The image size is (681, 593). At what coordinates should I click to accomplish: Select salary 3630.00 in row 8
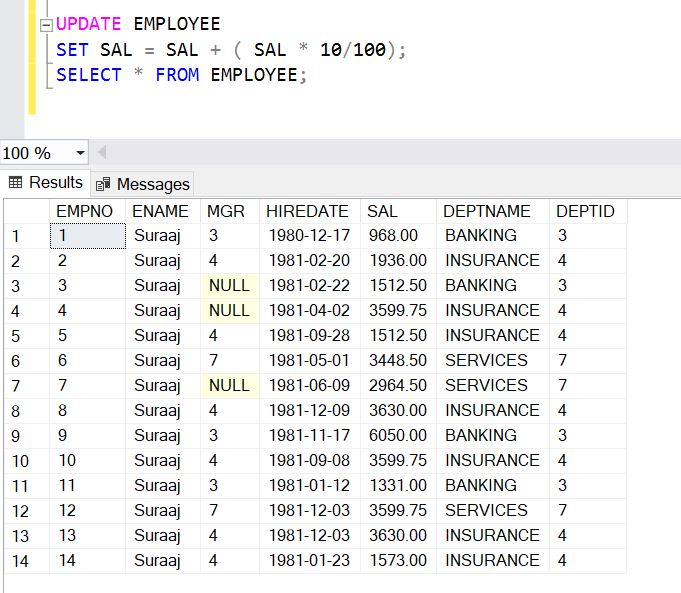pyautogui.click(x=398, y=411)
